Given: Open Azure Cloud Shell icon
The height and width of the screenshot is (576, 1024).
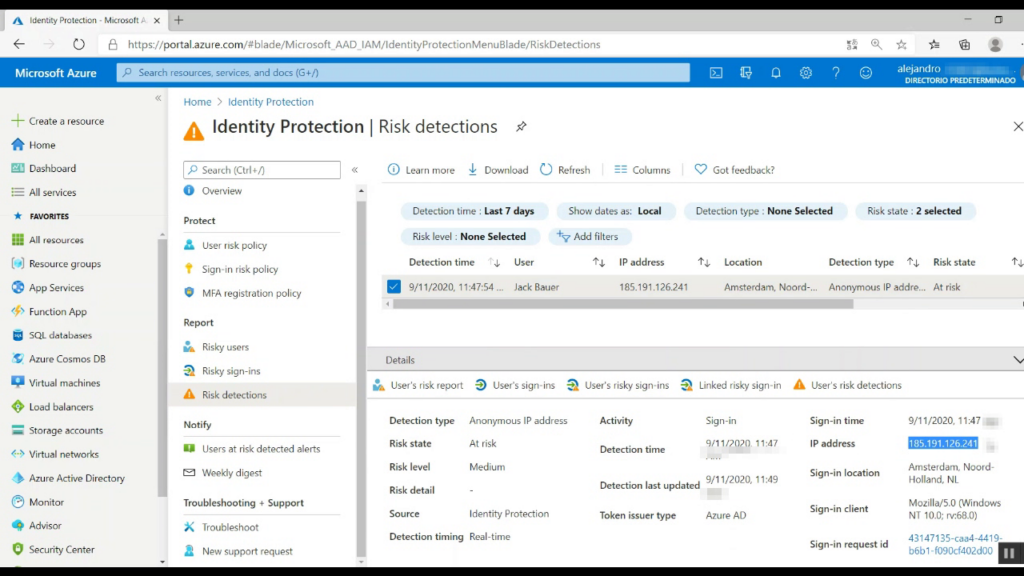Looking at the screenshot, I should click(x=716, y=72).
